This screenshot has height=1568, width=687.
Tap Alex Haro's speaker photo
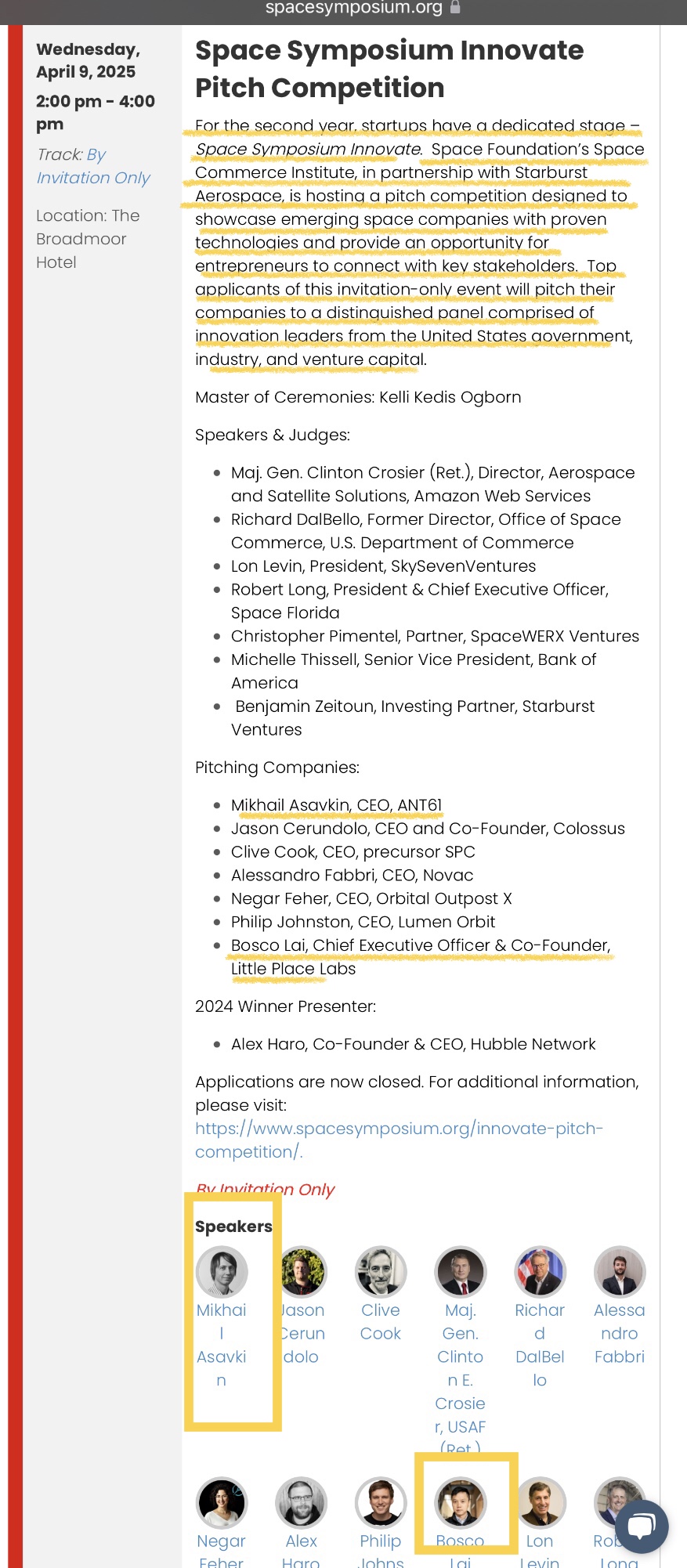click(302, 1502)
